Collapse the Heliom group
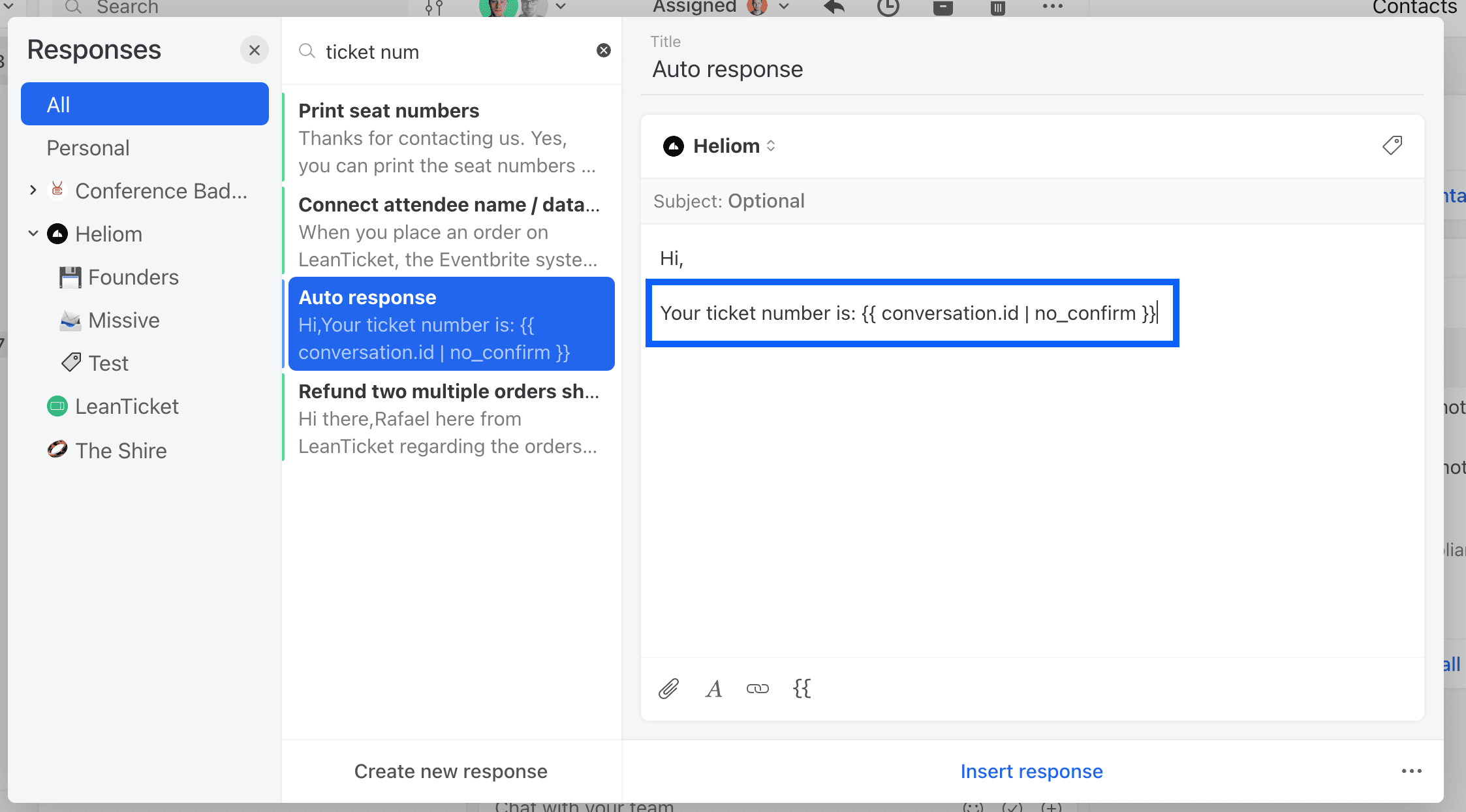Image resolution: width=1466 pixels, height=812 pixels. tap(33, 234)
